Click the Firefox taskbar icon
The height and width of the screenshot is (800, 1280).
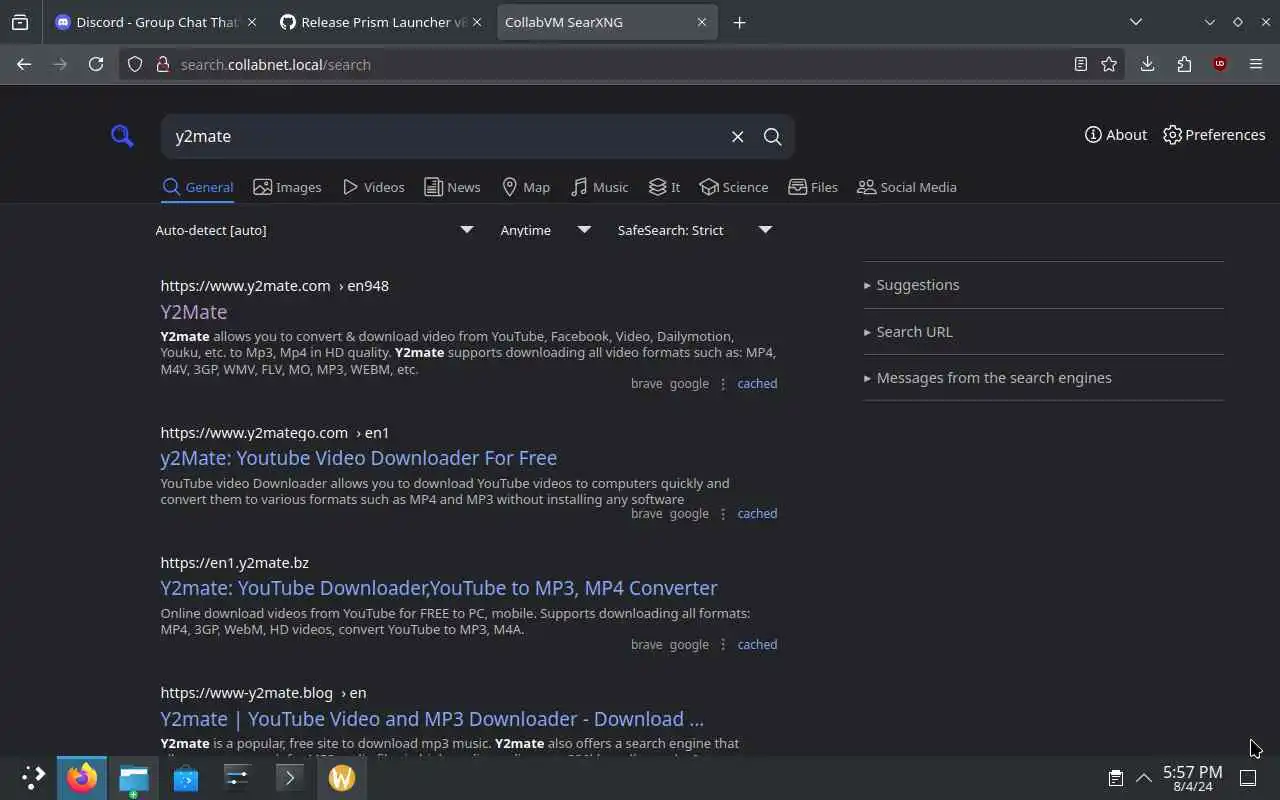pyautogui.click(x=82, y=777)
